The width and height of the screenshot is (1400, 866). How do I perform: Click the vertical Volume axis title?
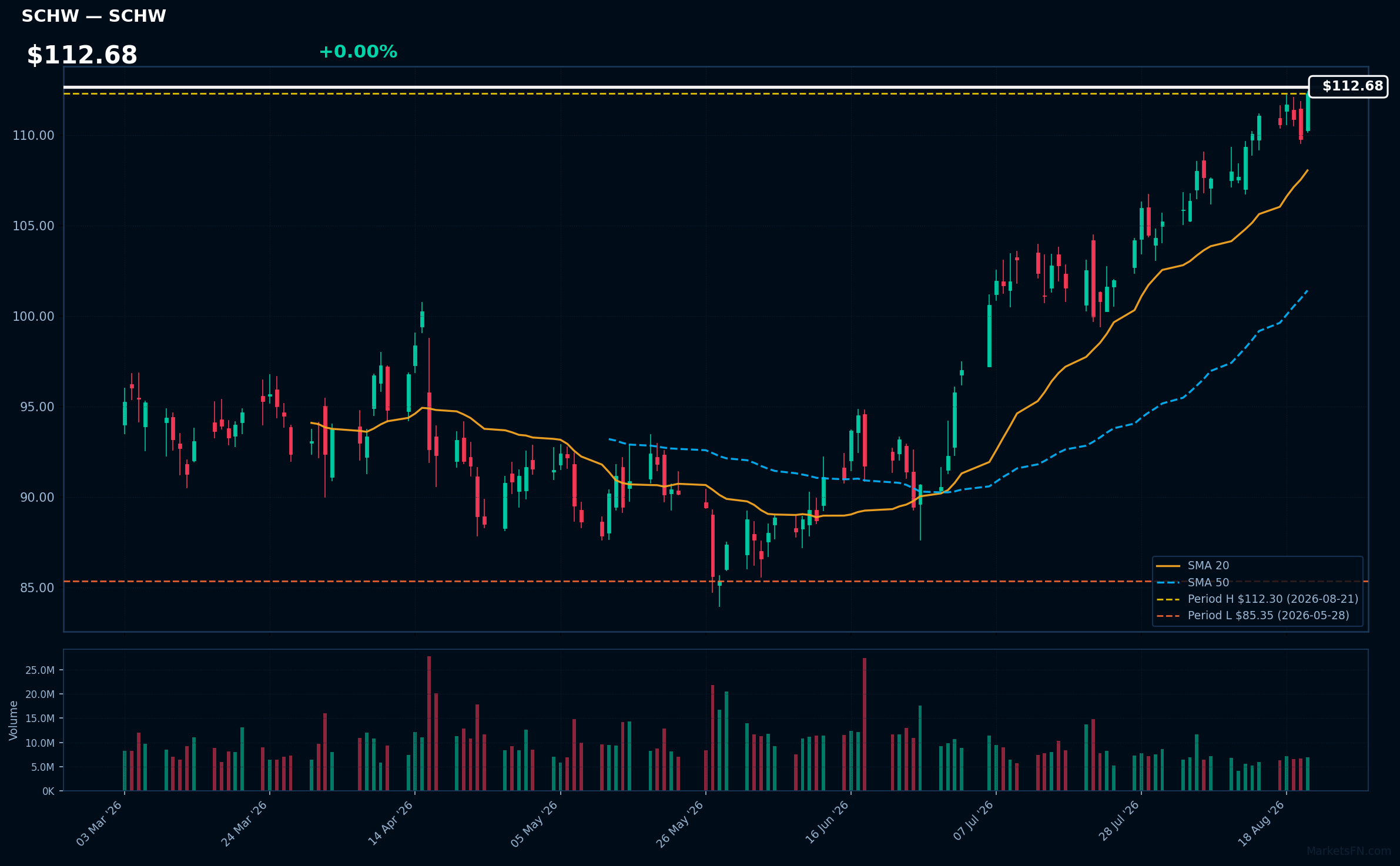14,720
